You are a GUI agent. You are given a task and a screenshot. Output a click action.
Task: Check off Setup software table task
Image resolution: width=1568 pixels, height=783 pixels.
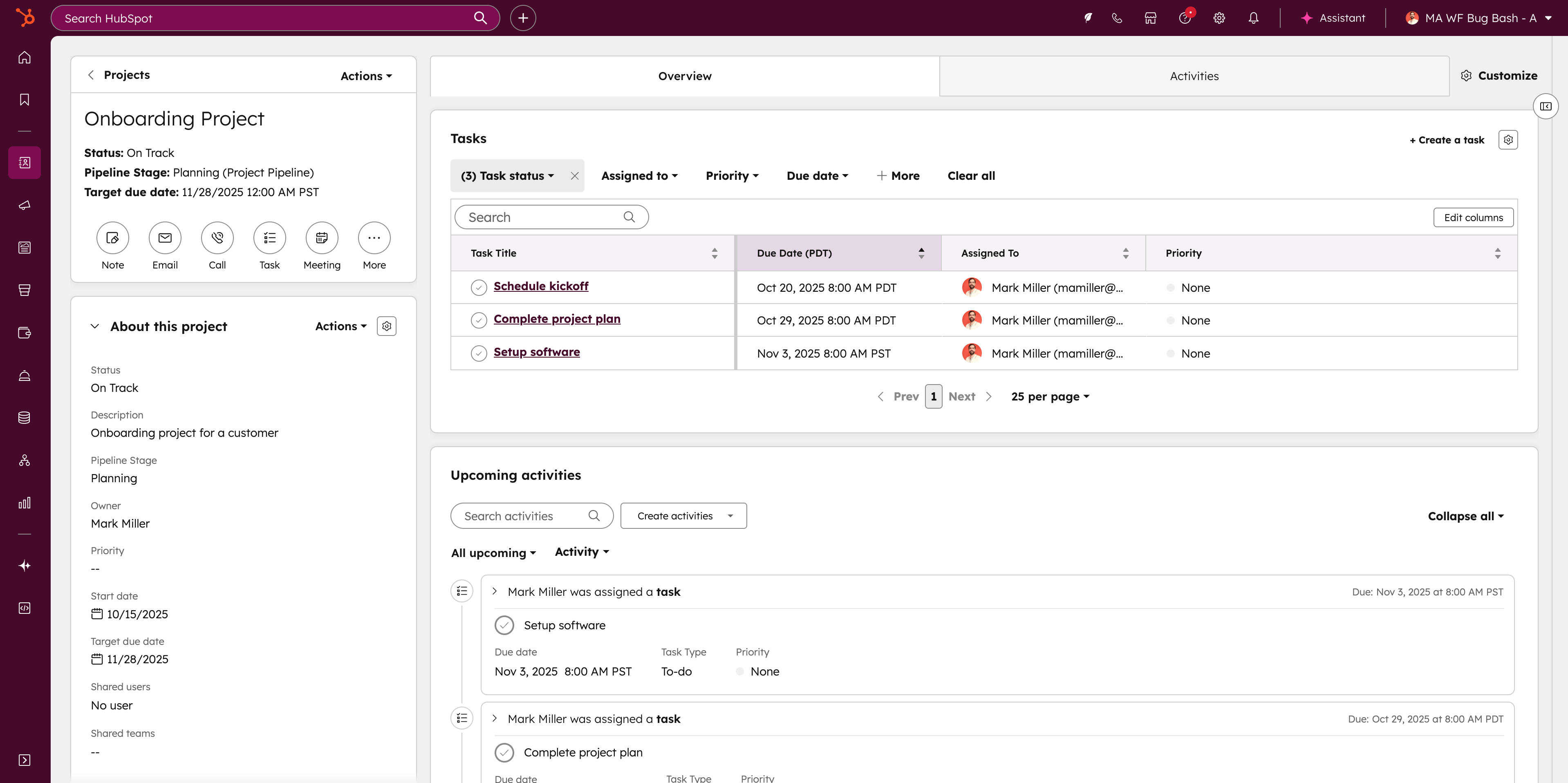click(478, 353)
